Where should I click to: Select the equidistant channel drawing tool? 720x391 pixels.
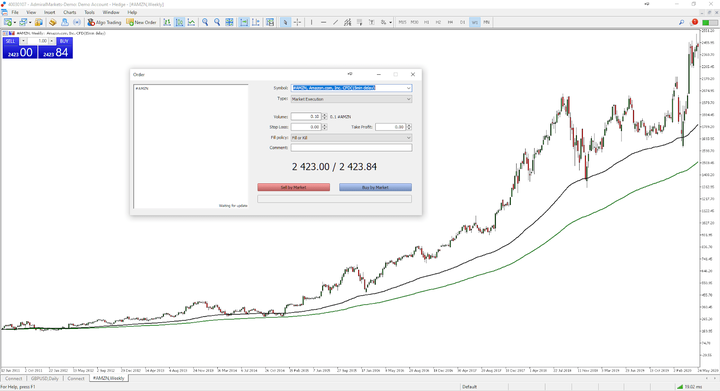[x=348, y=22]
